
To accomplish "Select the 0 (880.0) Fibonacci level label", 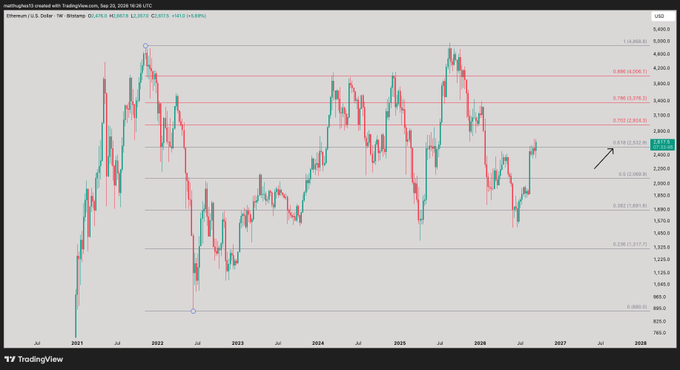I will pos(637,307).
